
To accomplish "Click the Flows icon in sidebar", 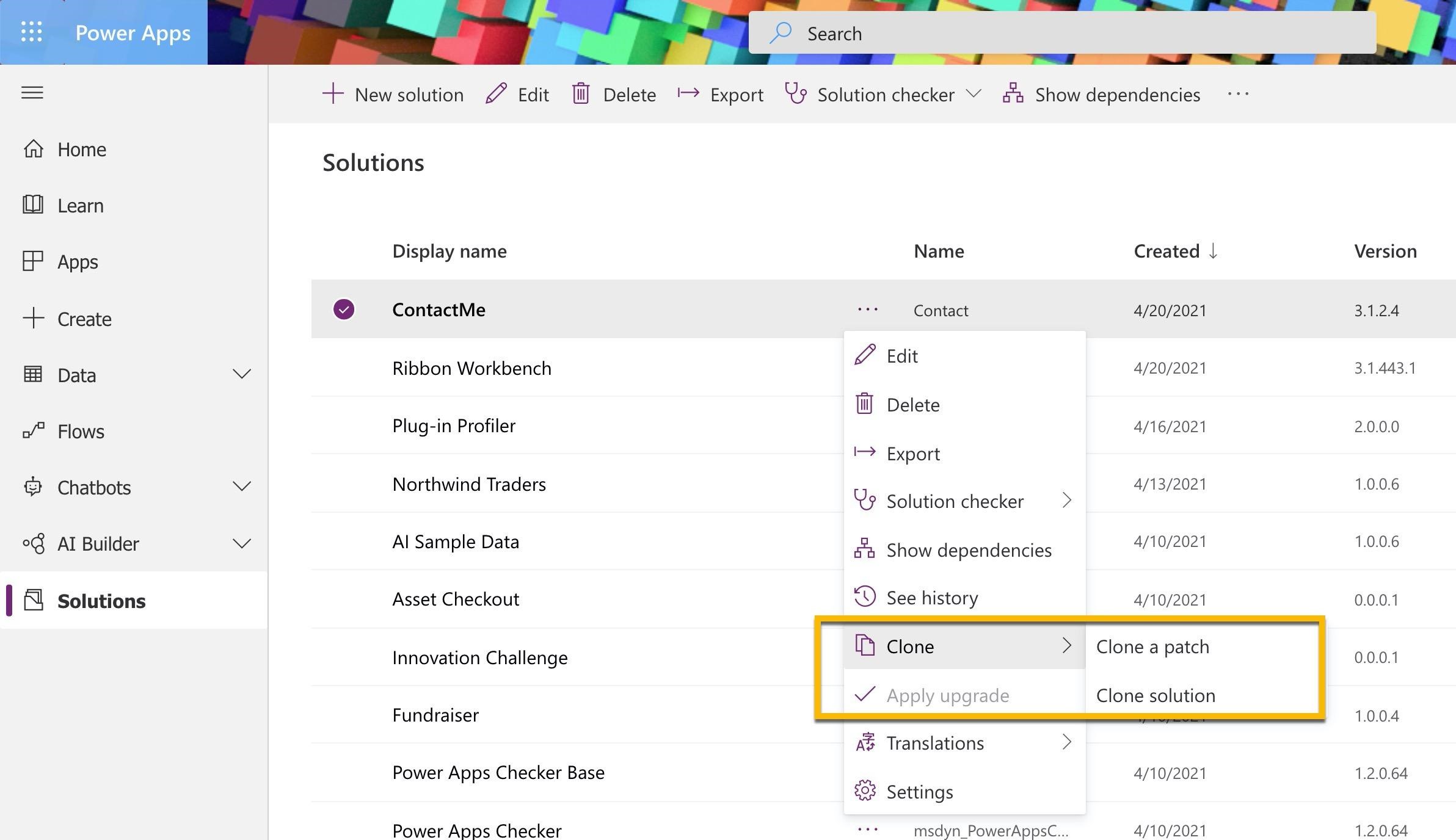I will click(33, 431).
